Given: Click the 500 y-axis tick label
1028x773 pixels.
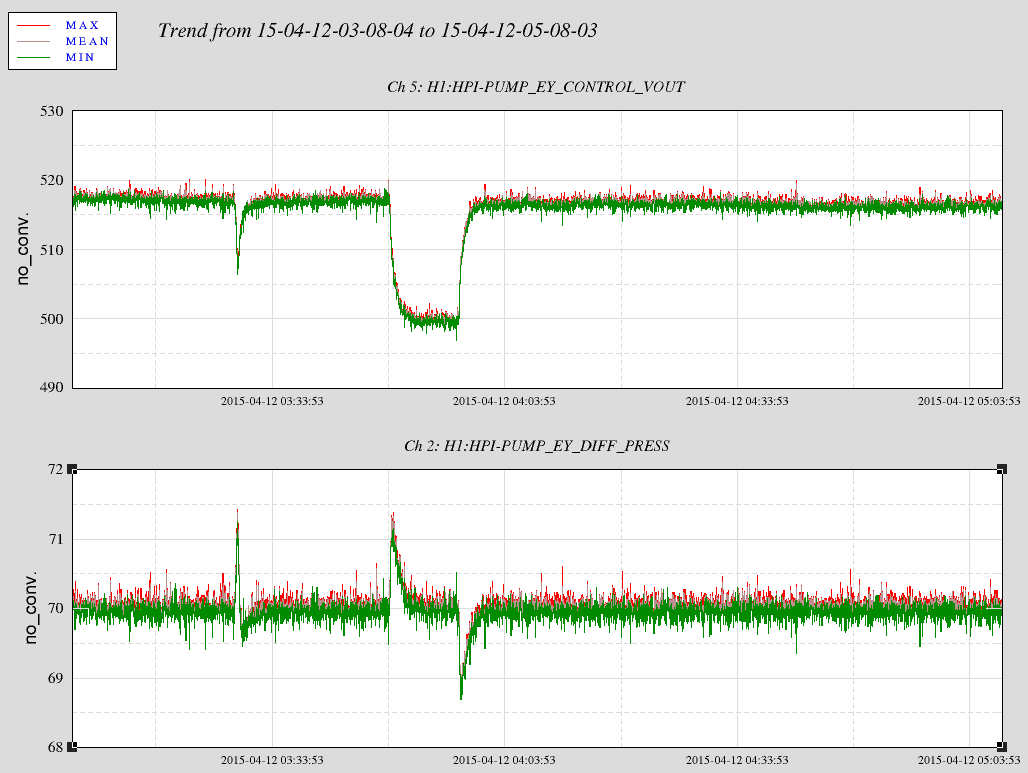Looking at the screenshot, I should click(52, 319).
